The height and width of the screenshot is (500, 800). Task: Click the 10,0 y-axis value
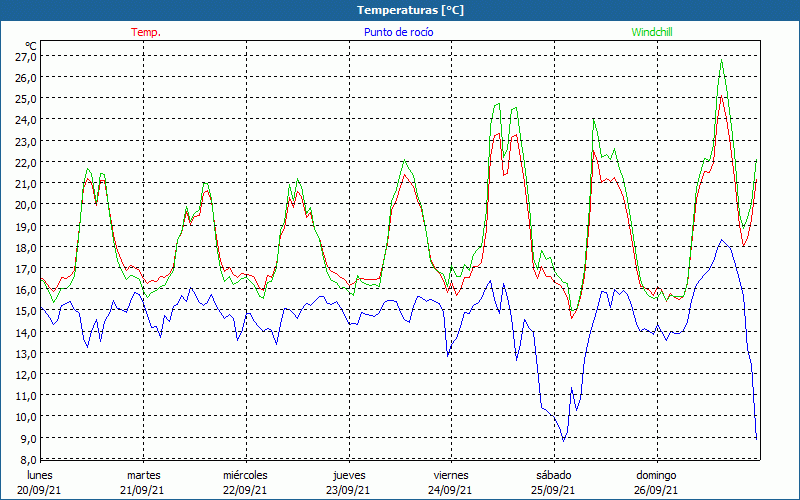pos(26,417)
